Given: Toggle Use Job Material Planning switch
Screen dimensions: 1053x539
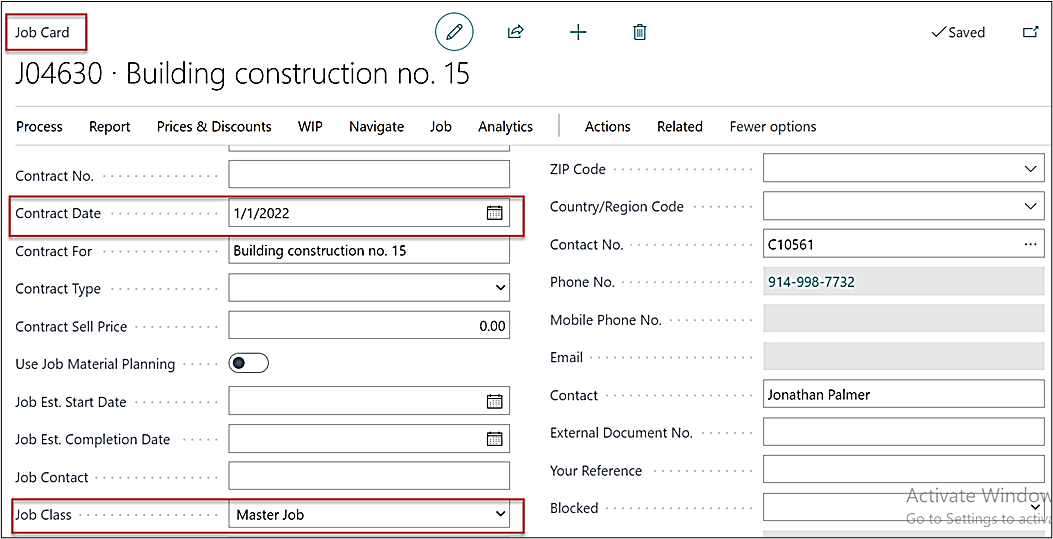Looking at the screenshot, I should [x=249, y=364].
